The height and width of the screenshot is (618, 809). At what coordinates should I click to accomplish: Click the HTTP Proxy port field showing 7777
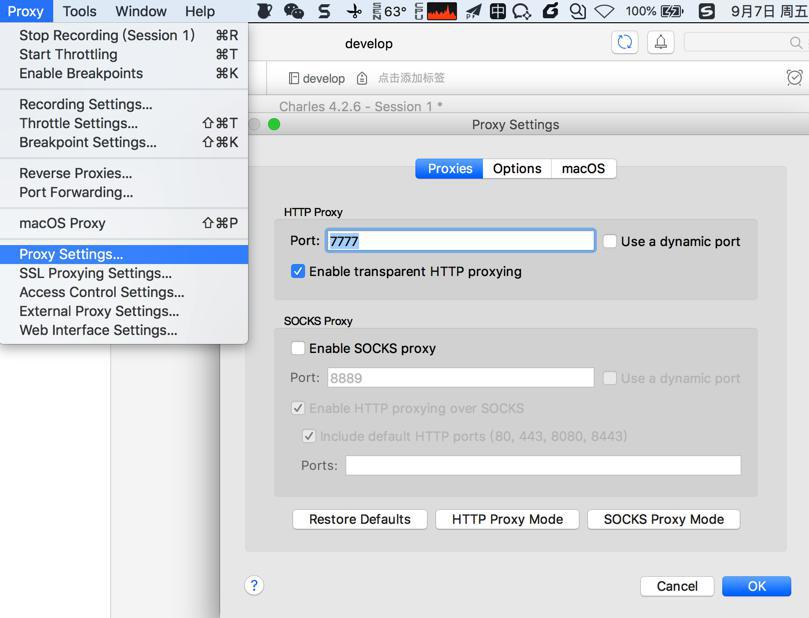click(460, 241)
